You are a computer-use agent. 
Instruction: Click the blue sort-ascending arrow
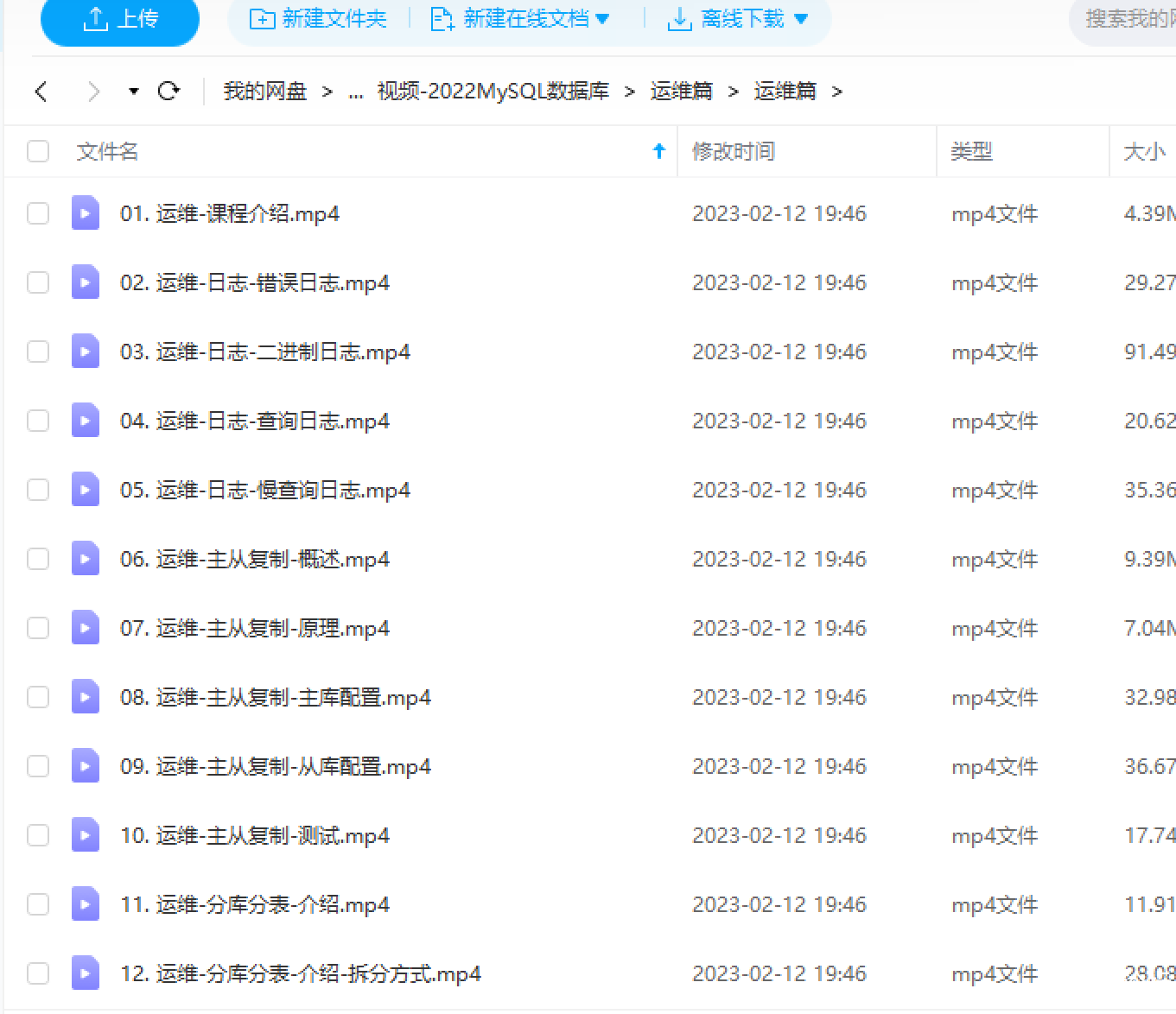(659, 151)
